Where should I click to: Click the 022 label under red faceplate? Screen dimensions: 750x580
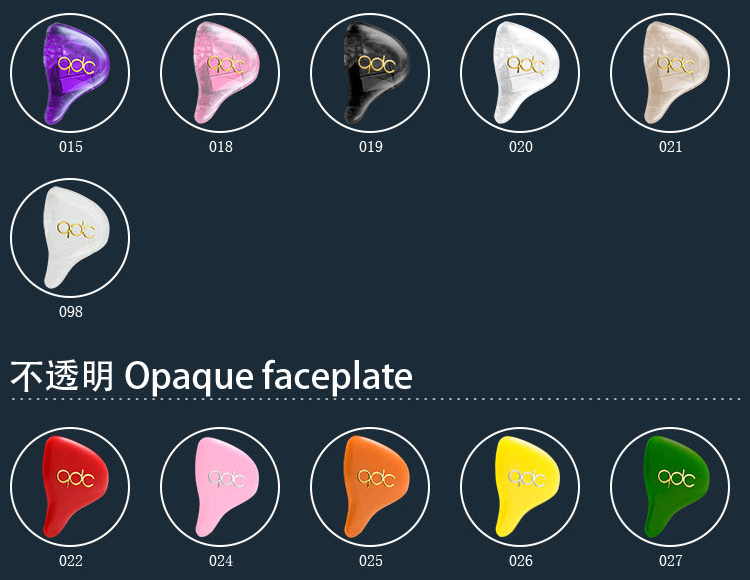click(x=71, y=561)
